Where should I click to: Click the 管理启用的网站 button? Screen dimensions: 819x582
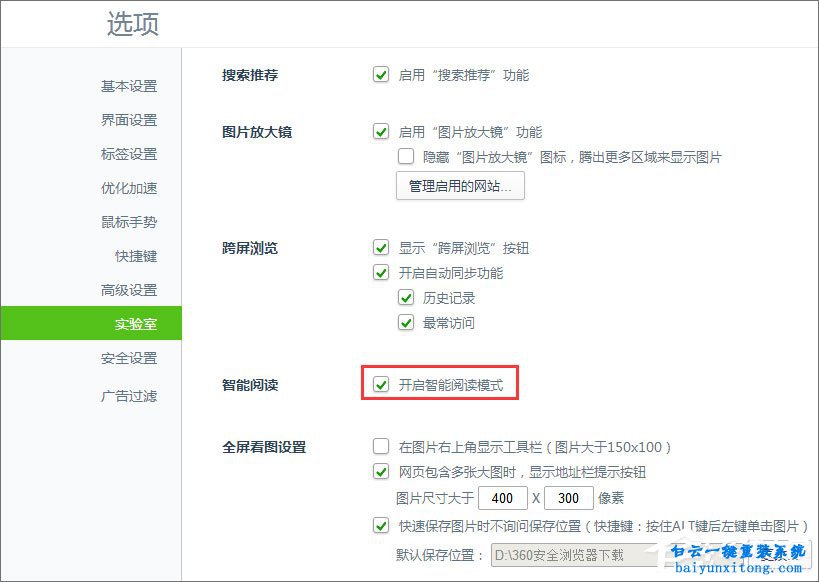click(460, 186)
